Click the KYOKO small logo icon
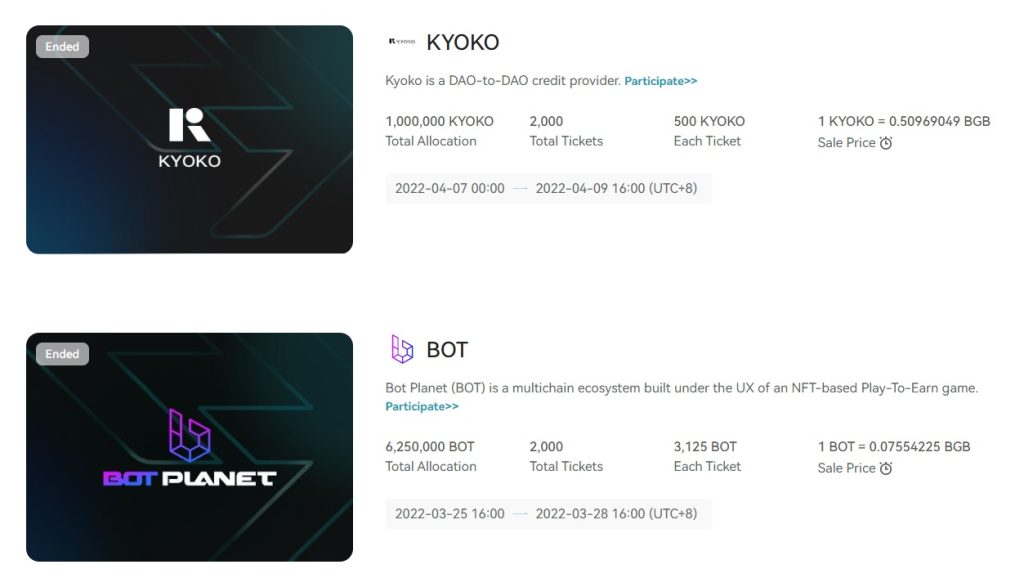The image size is (1024, 578). 401,42
